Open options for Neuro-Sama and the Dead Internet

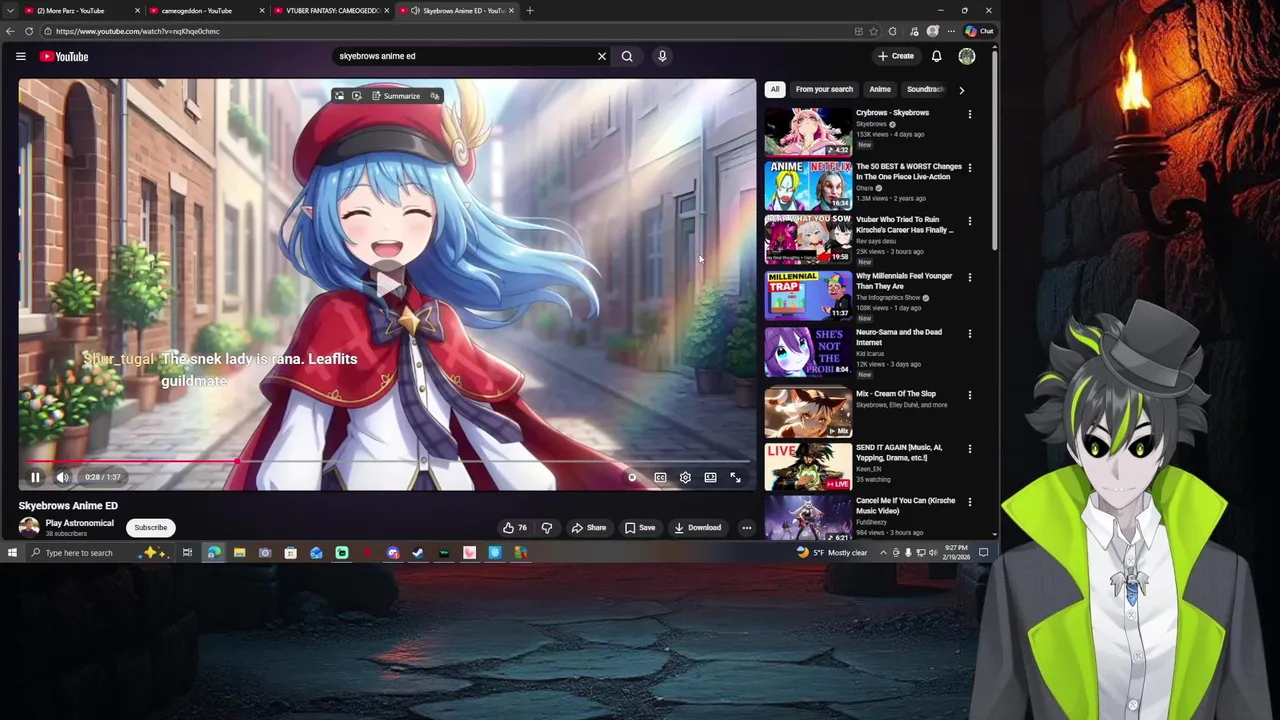tap(969, 333)
